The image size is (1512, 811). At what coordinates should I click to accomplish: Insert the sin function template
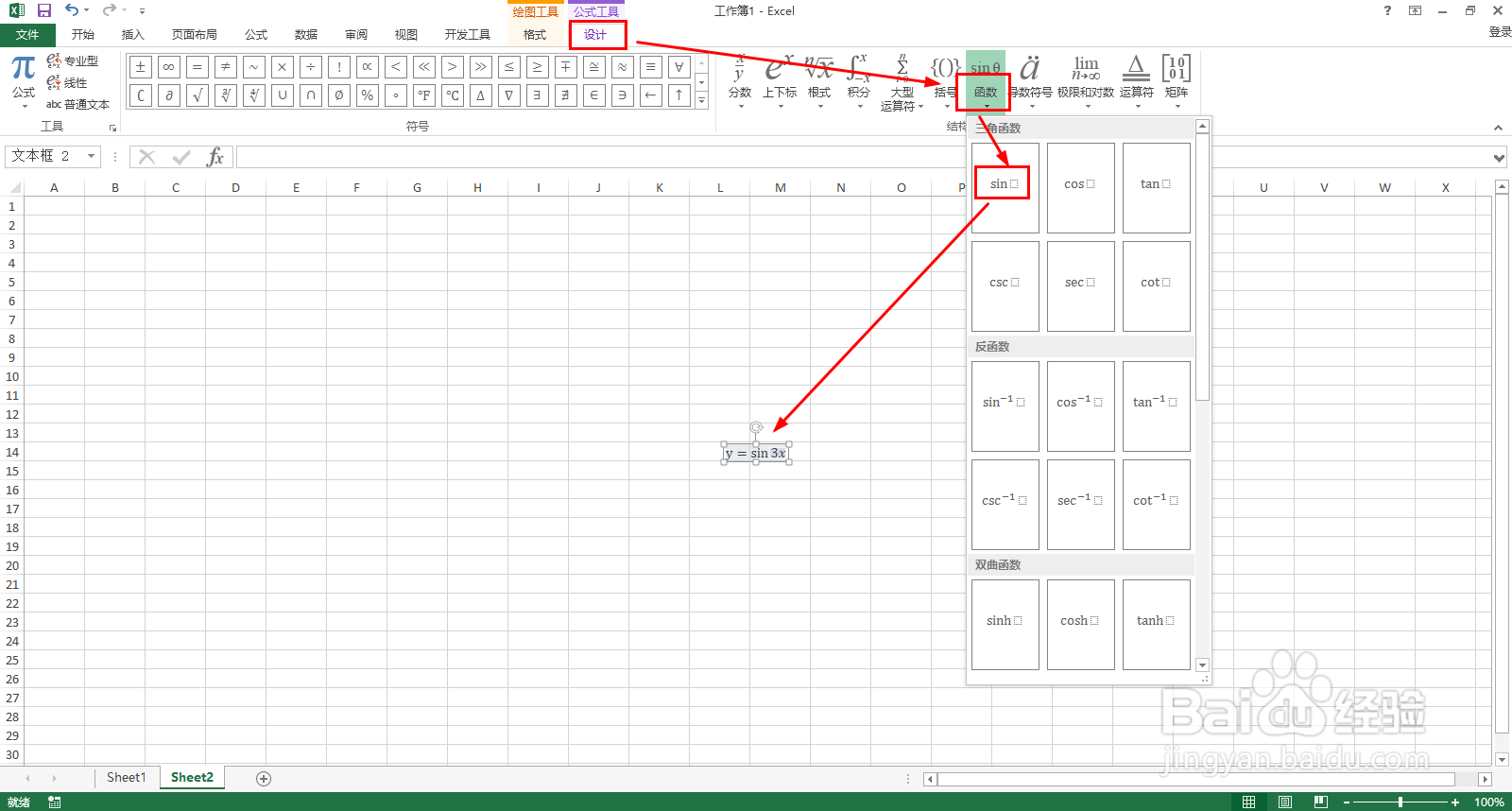pyautogui.click(x=1005, y=188)
